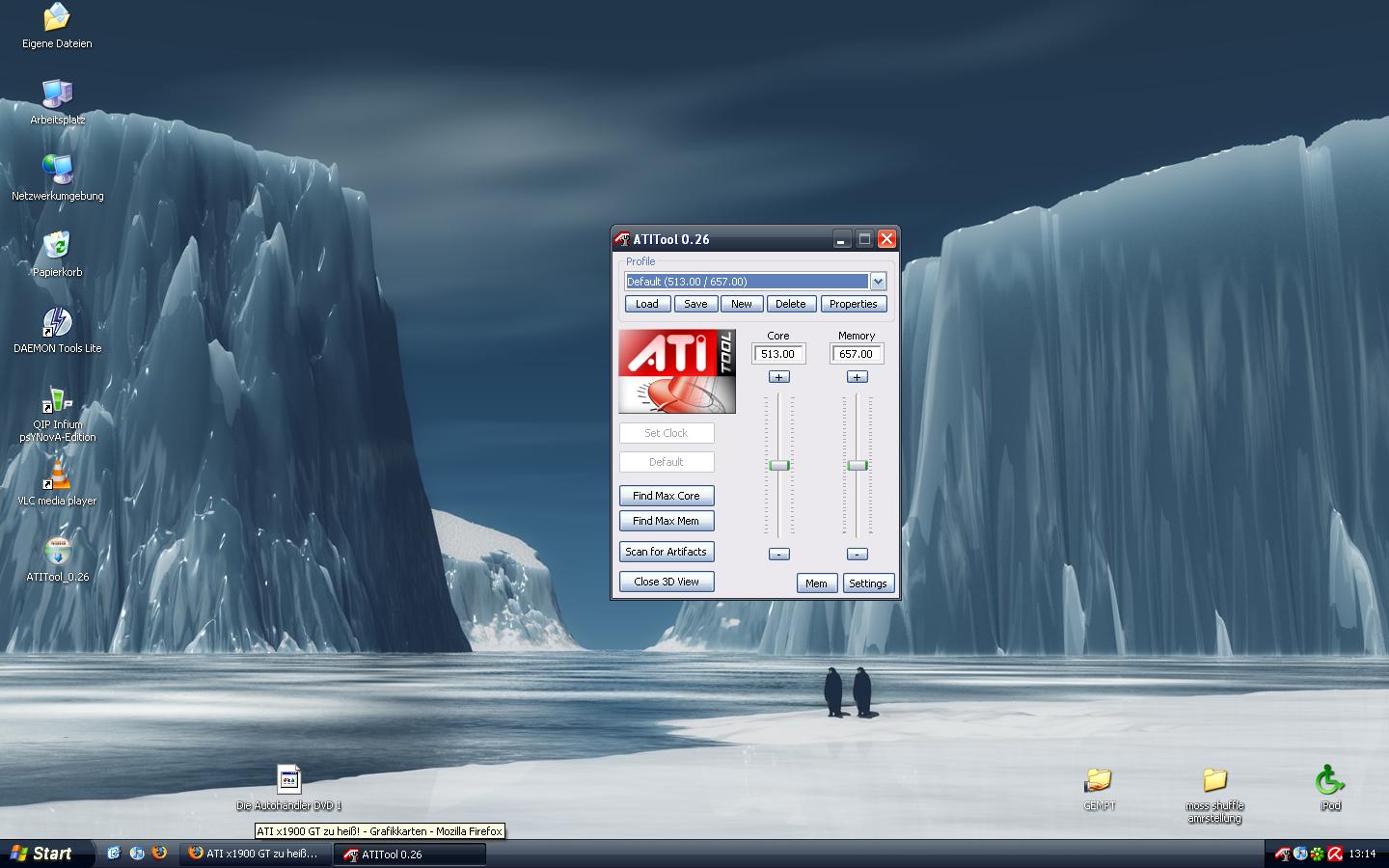Select the Papierkorb recycle bin icon
The width and height of the screenshot is (1389, 868).
[57, 254]
